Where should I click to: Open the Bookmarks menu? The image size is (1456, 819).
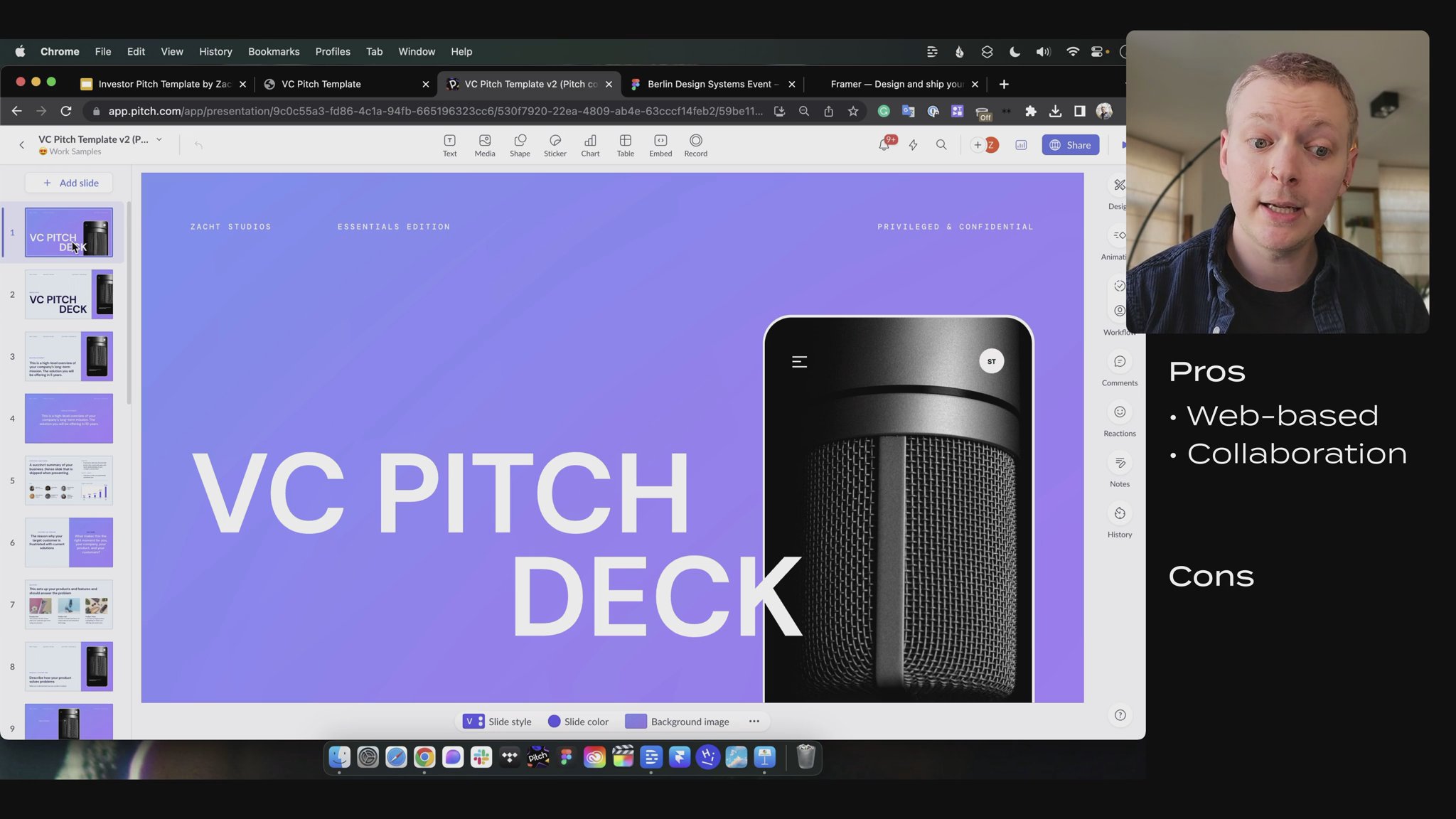pyautogui.click(x=273, y=52)
